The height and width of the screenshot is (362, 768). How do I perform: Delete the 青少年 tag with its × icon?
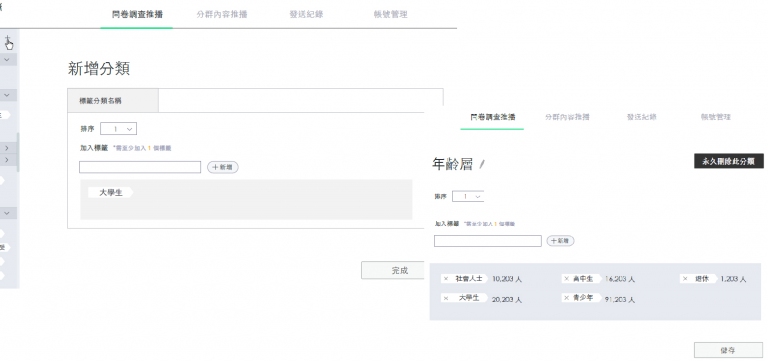click(566, 298)
